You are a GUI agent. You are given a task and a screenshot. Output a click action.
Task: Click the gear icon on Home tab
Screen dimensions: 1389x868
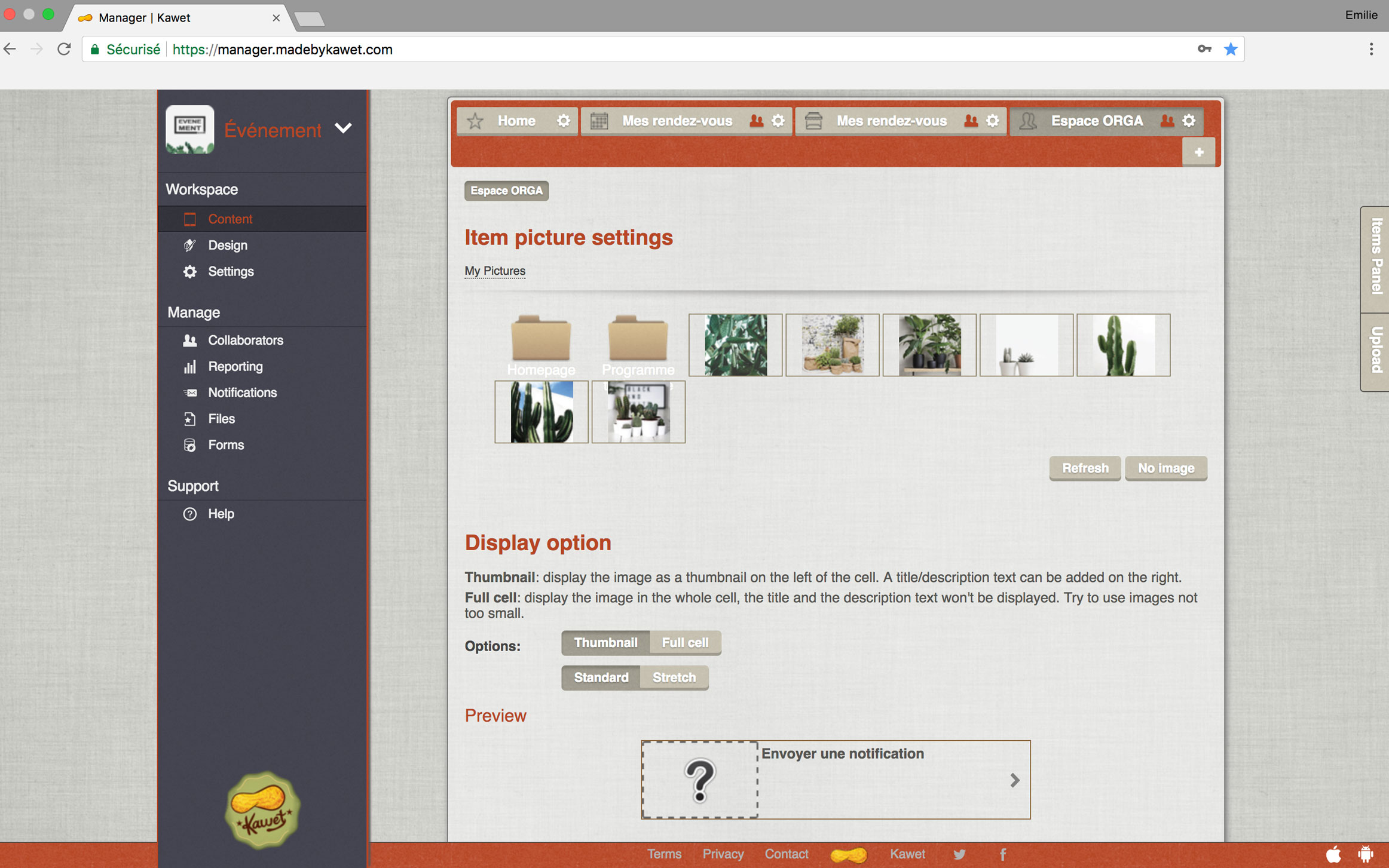tap(563, 121)
